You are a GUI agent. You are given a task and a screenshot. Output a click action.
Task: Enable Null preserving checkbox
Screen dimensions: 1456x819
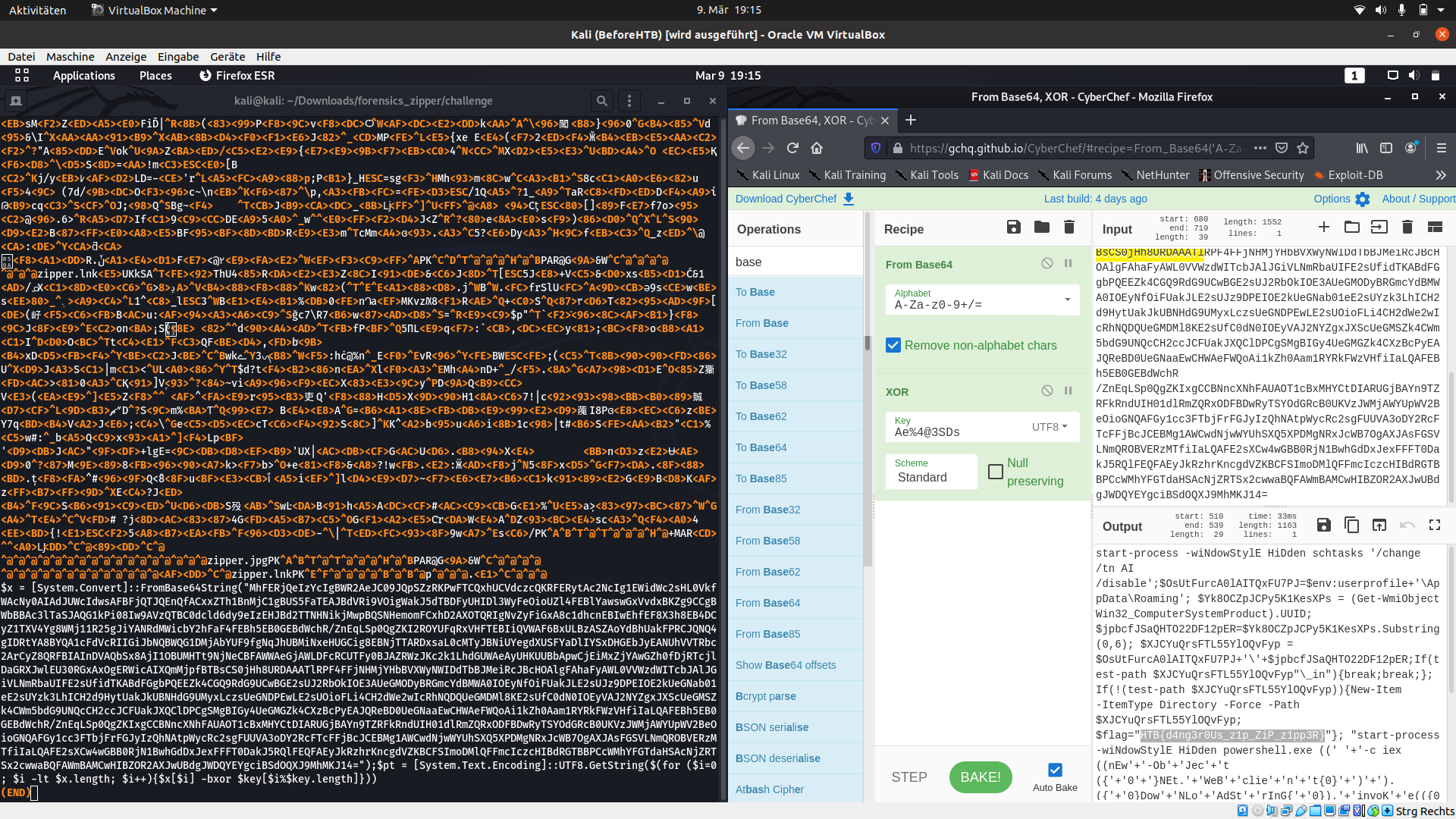click(996, 472)
